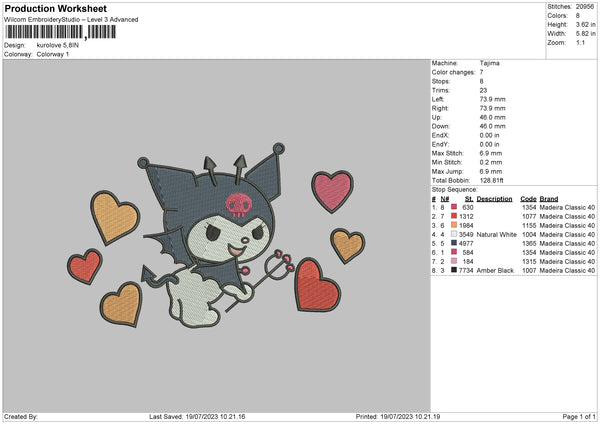
Task: Click the 'N#' column header
Action: click(x=445, y=199)
